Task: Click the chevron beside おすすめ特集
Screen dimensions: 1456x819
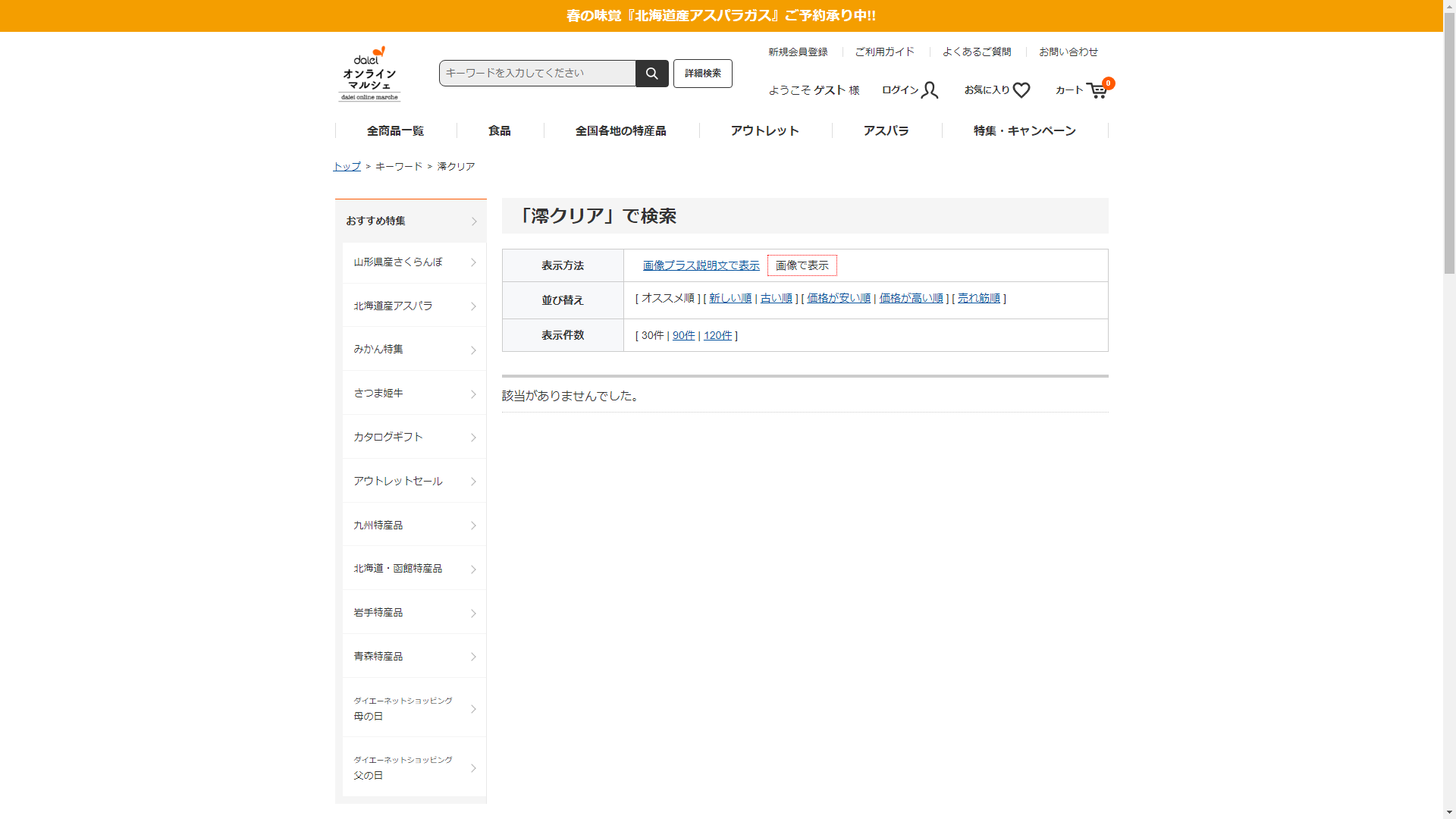Action: (x=474, y=221)
